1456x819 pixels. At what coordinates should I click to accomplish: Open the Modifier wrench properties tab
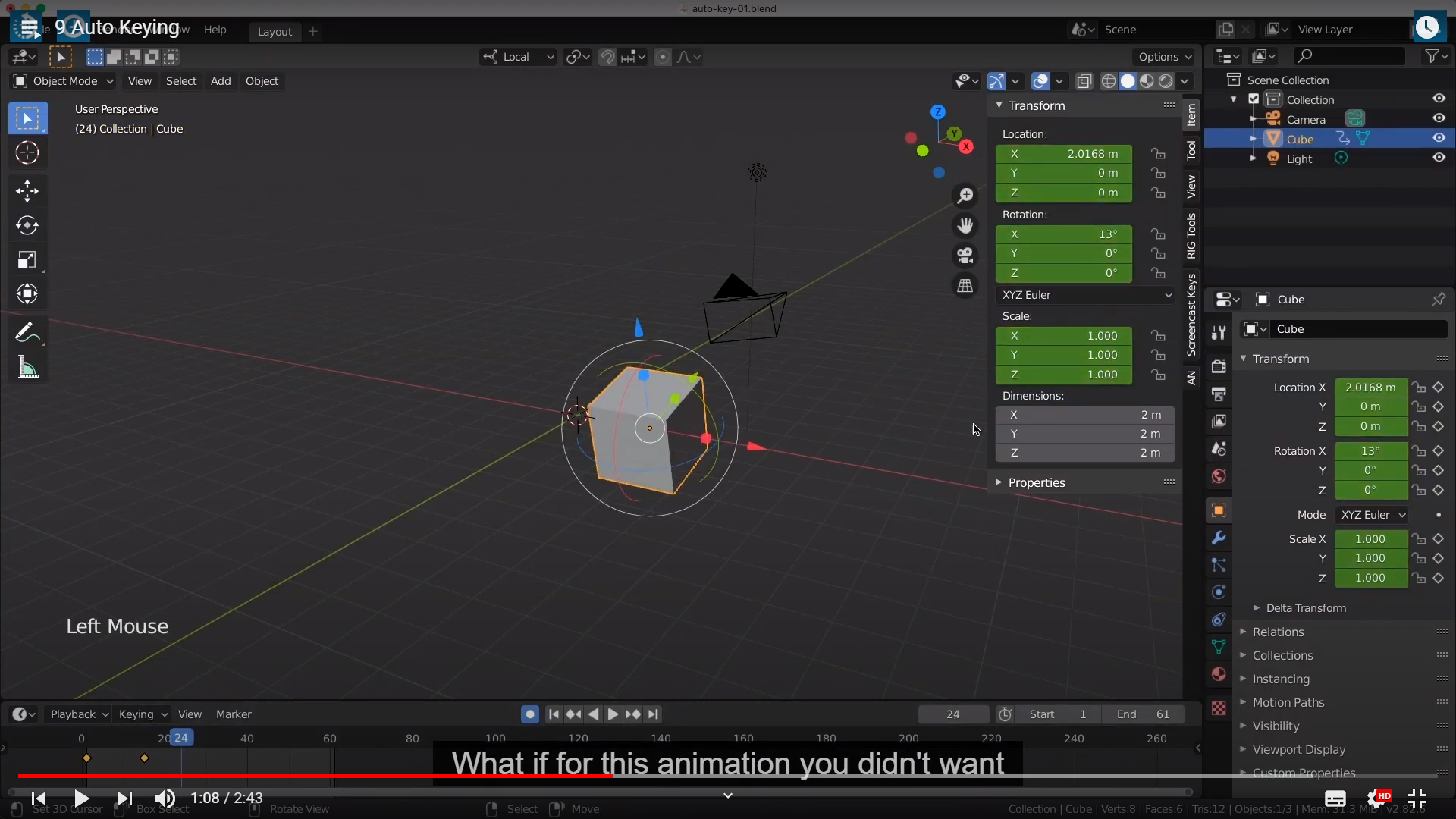pos(1219,538)
